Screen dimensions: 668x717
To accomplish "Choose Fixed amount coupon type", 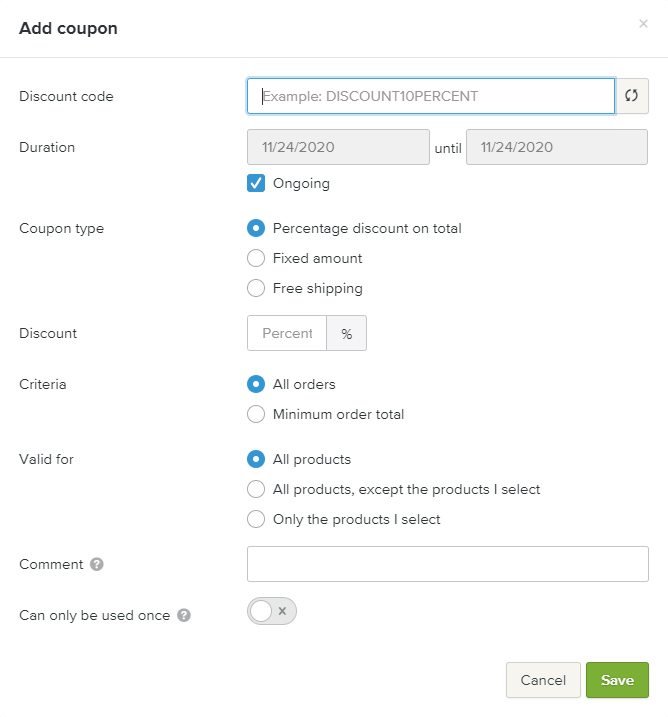I will (x=256, y=258).
